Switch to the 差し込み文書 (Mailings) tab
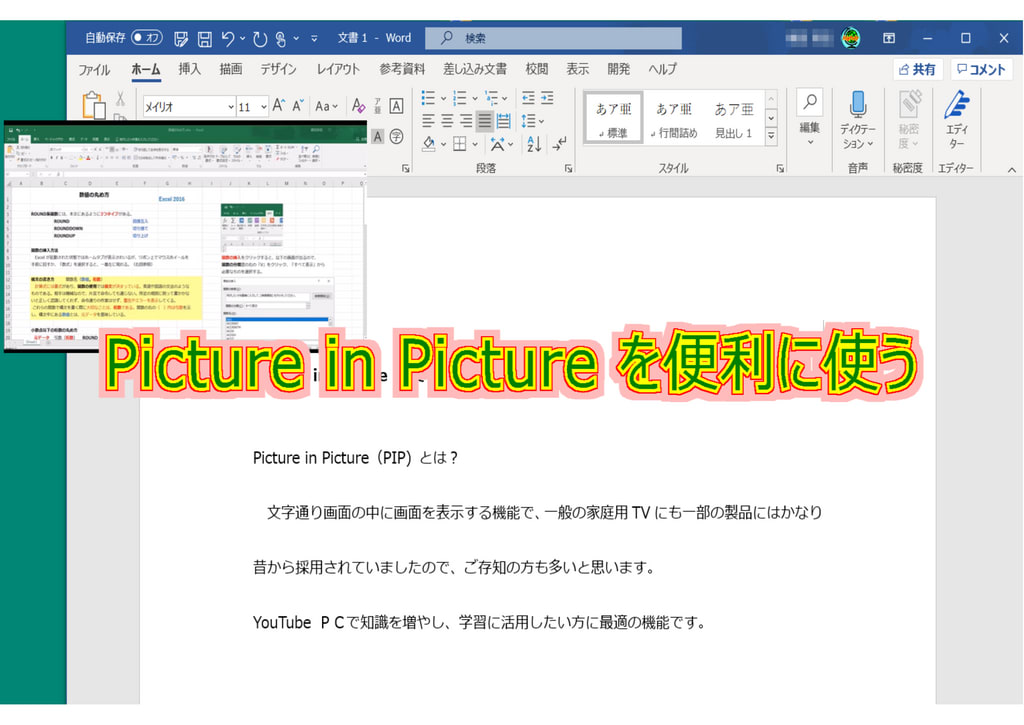Screen dimensions: 1024x725 pyautogui.click(x=475, y=69)
